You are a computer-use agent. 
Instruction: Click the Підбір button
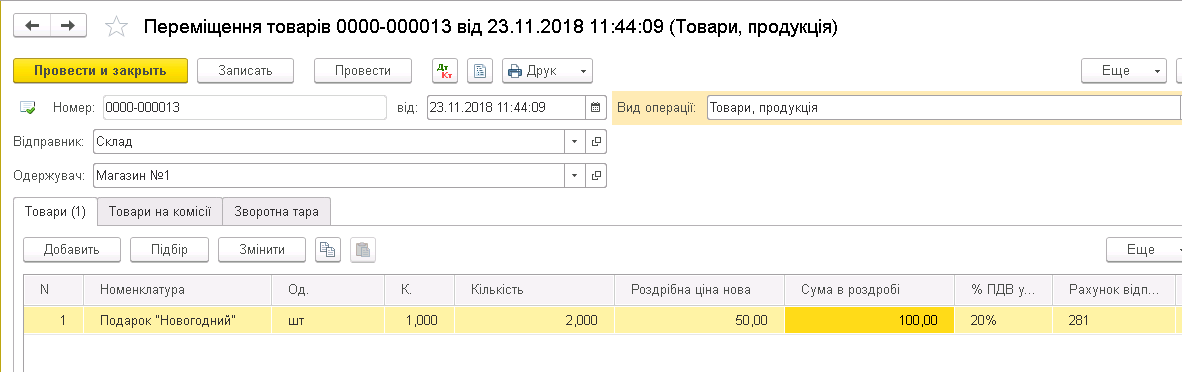pyautogui.click(x=169, y=250)
